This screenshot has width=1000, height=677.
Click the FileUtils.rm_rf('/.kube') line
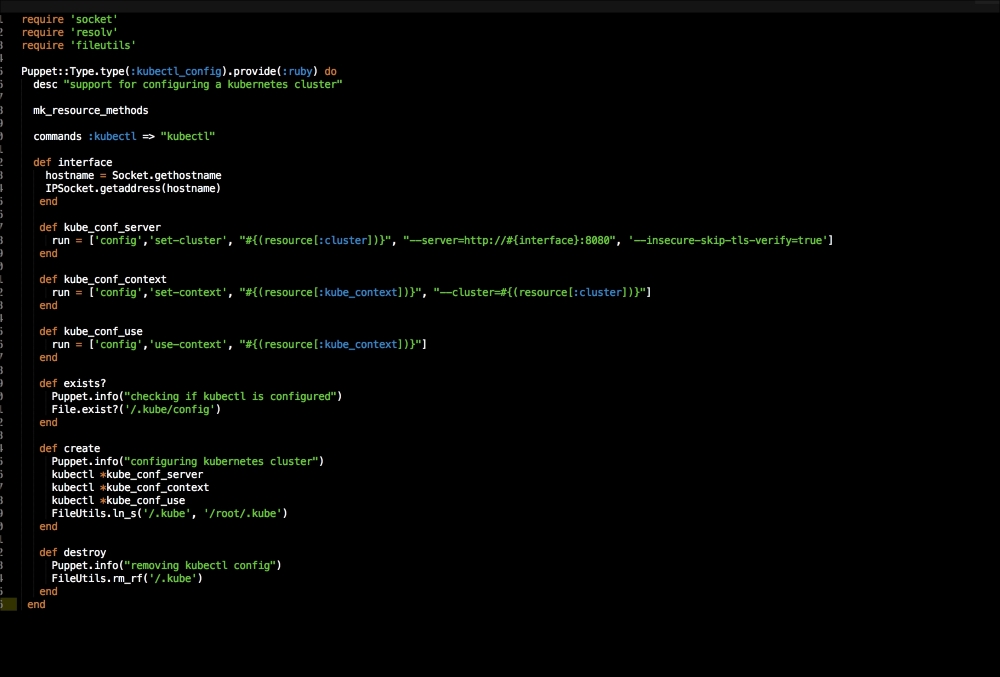click(x=127, y=578)
